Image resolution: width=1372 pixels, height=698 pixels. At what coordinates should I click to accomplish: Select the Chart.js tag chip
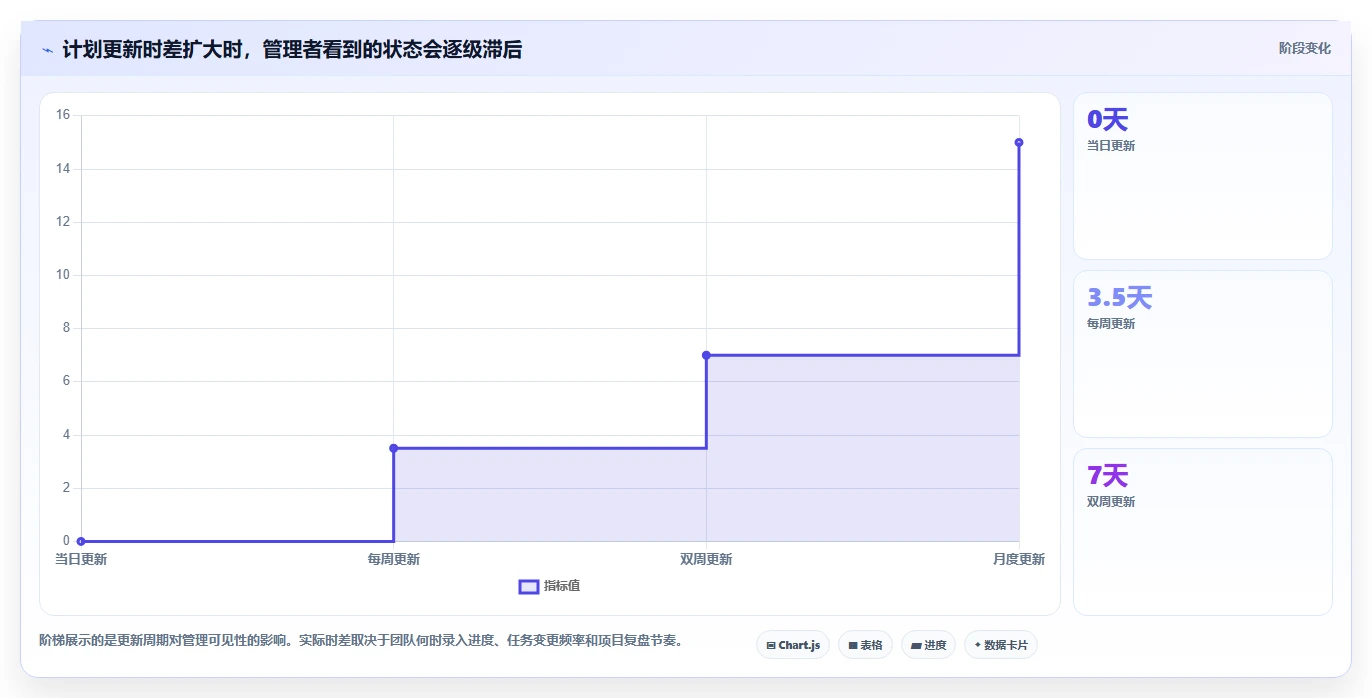pyautogui.click(x=793, y=645)
